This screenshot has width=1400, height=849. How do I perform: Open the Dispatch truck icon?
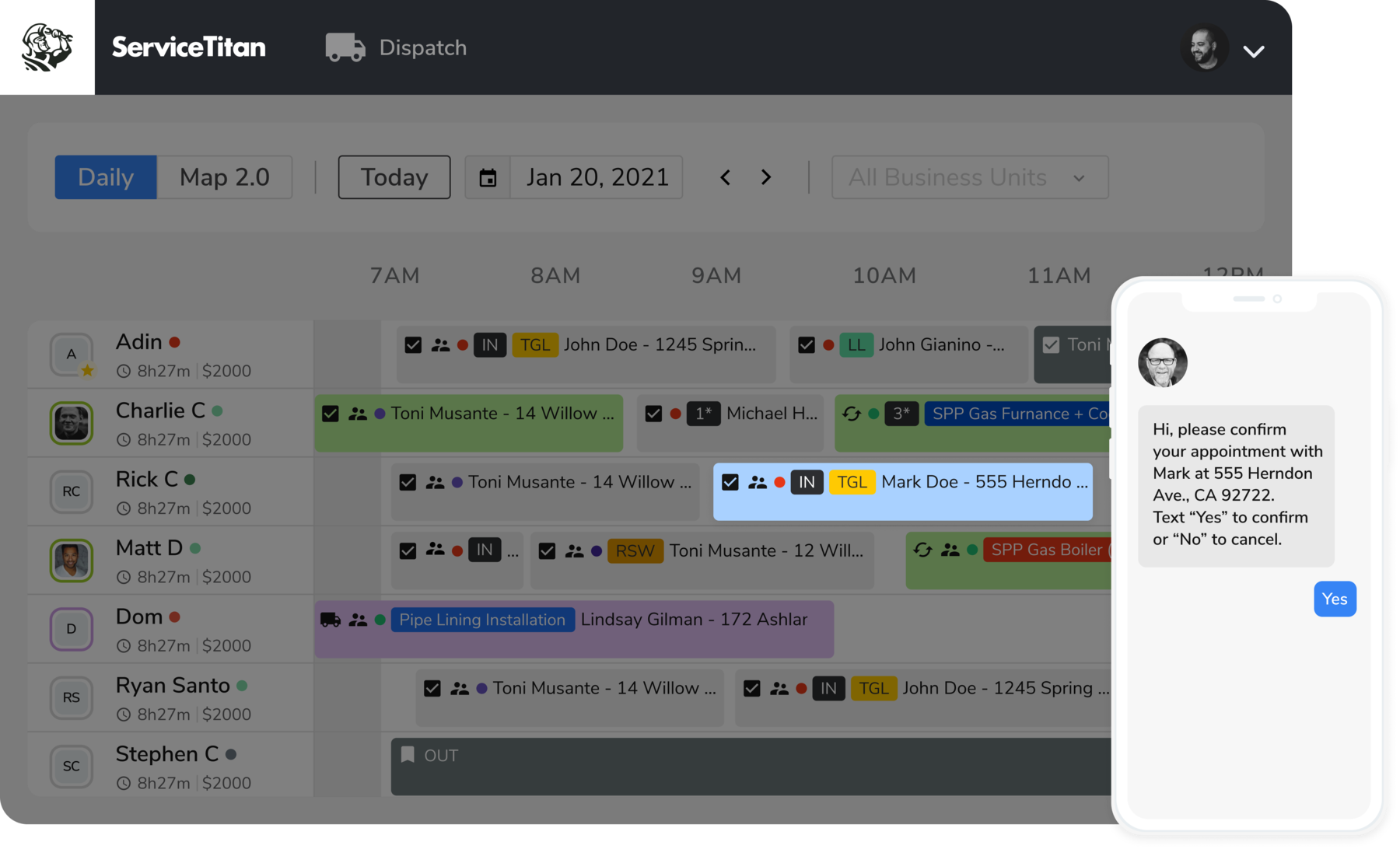tap(345, 47)
